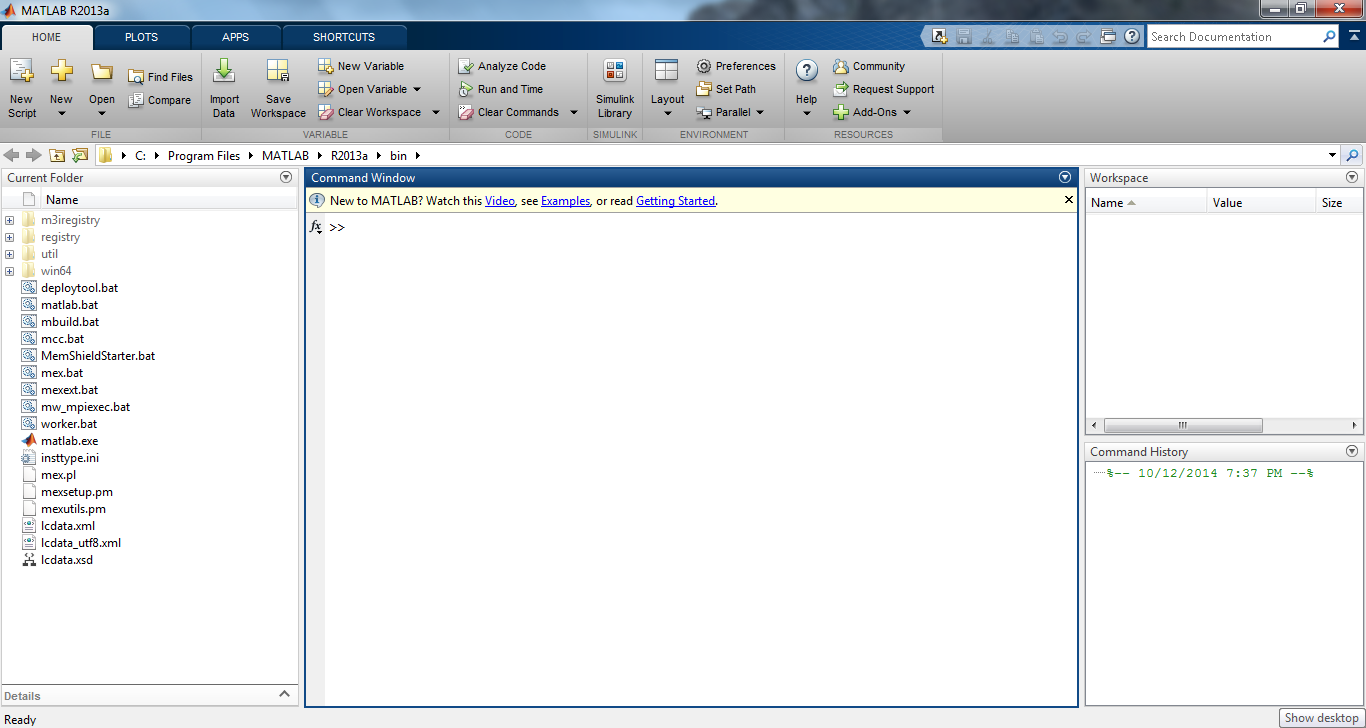Show Command History panel actions menu
The image size is (1366, 728).
click(1352, 451)
